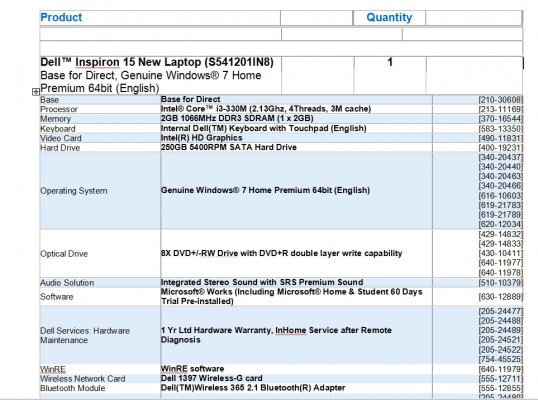Click code [619-21783]
The width and height of the screenshot is (538, 400).
pos(501,205)
